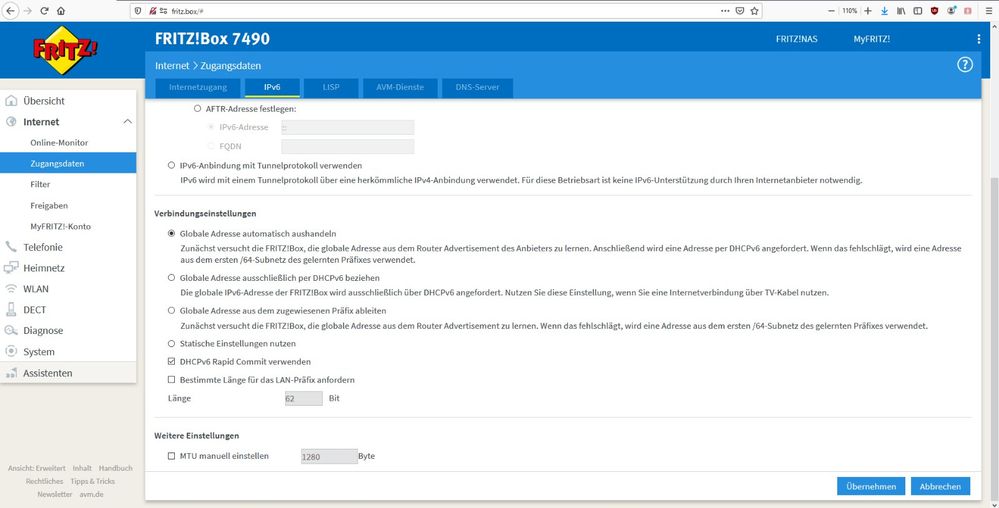Viewport: 999px width, 508px height.
Task: Zoom out with the minus icon
Action: pos(831,11)
